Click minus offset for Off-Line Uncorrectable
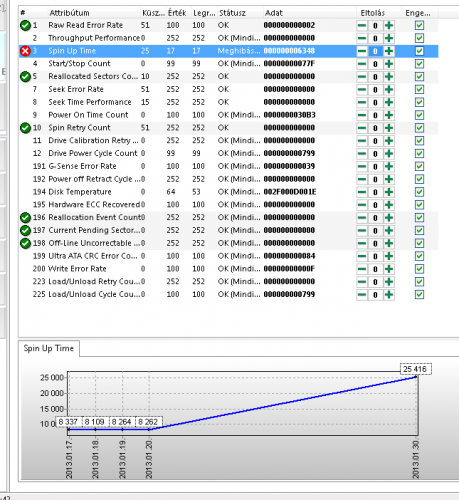 362,243
